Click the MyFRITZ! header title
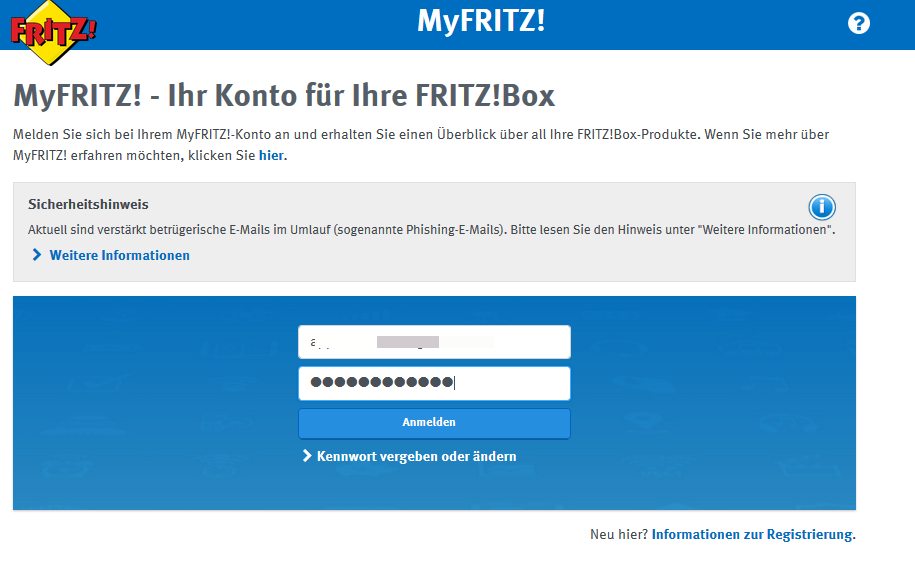This screenshot has width=915, height=569. pyautogui.click(x=481, y=22)
